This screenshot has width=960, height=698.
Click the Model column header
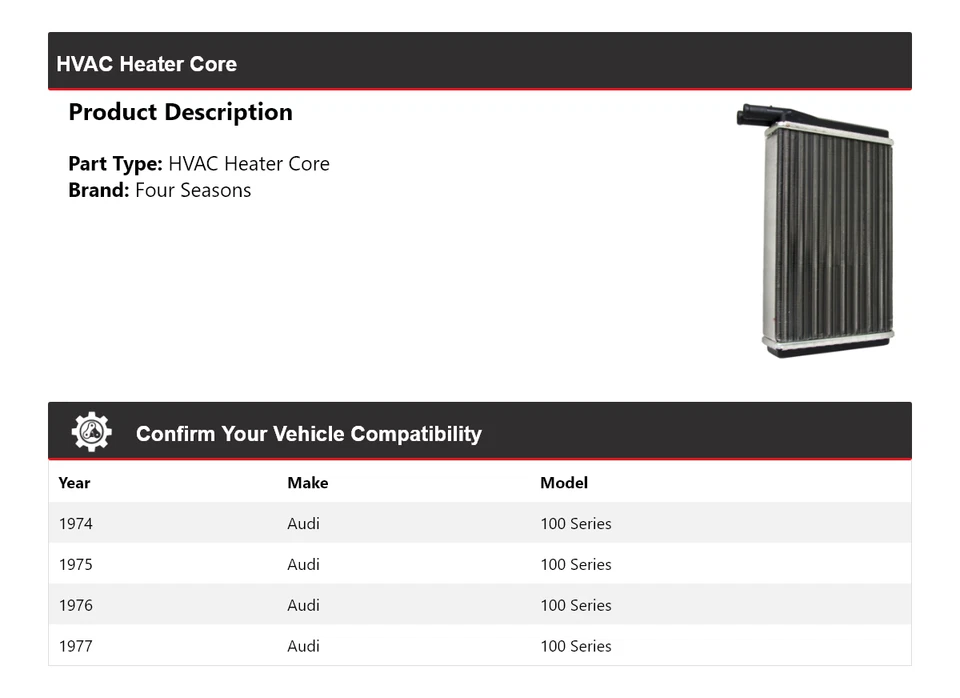(564, 483)
